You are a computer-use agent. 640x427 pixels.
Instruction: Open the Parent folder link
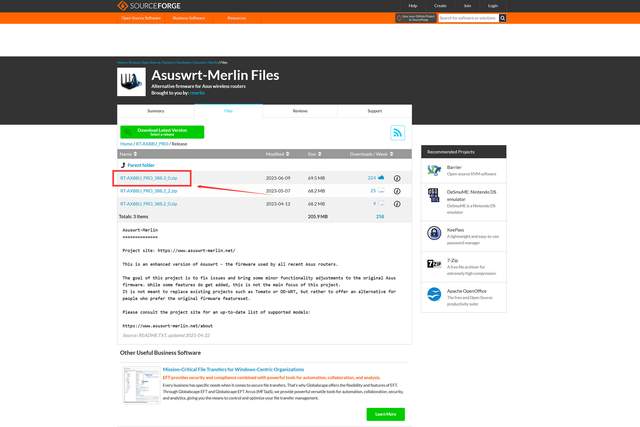click(141, 165)
